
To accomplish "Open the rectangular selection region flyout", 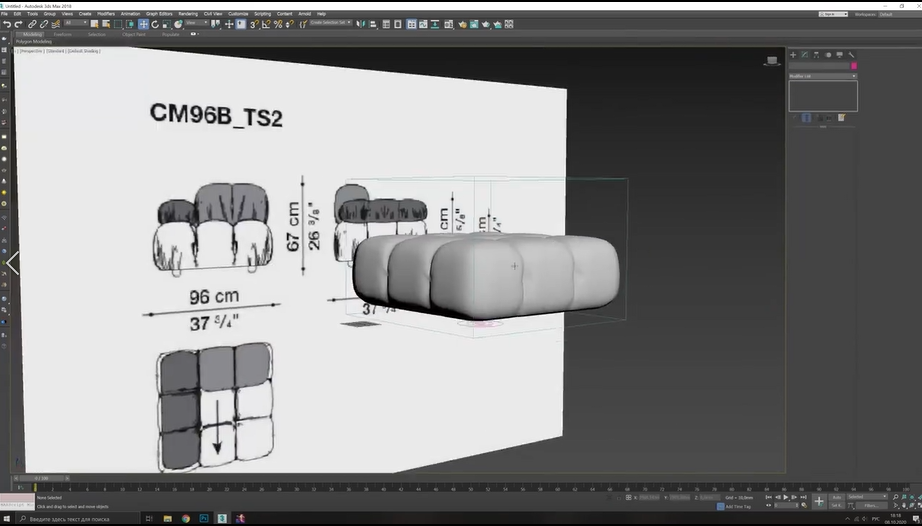I will pos(118,24).
